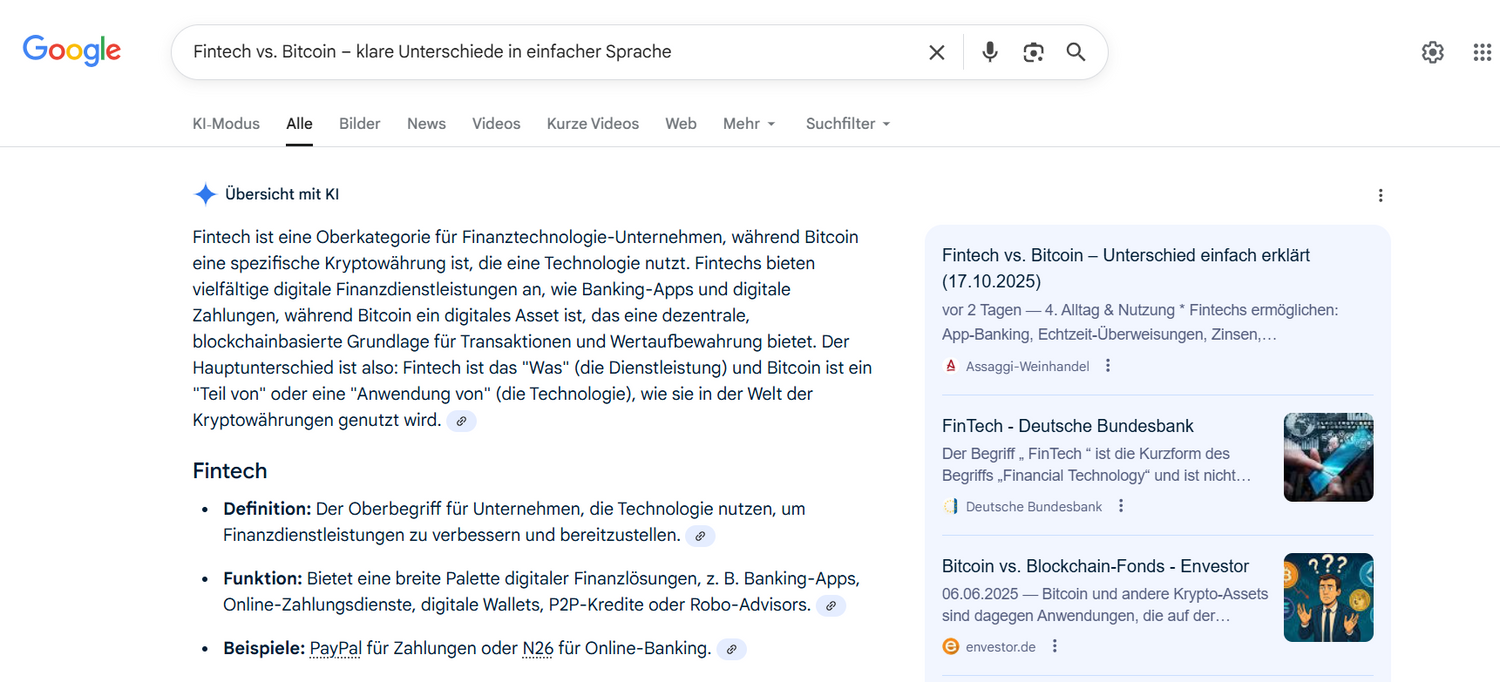Open Bitcoin vs. Blockchain-Fonds Envestor link
This screenshot has width=1500, height=682.
[1095, 566]
